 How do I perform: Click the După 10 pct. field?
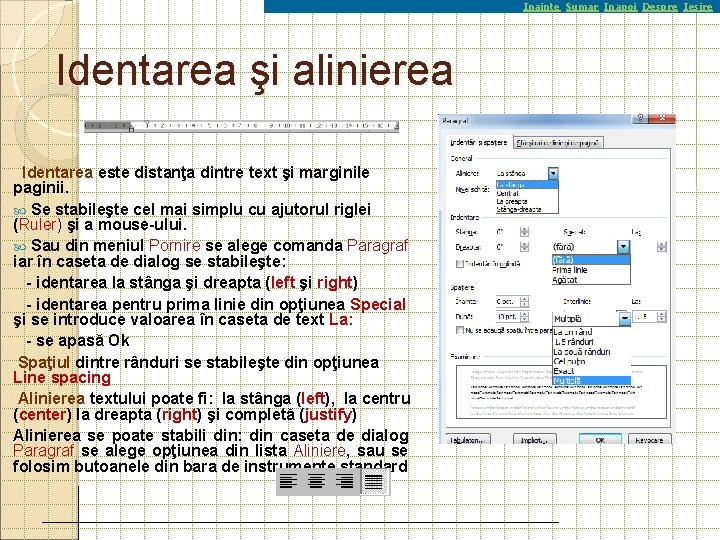click(508, 317)
